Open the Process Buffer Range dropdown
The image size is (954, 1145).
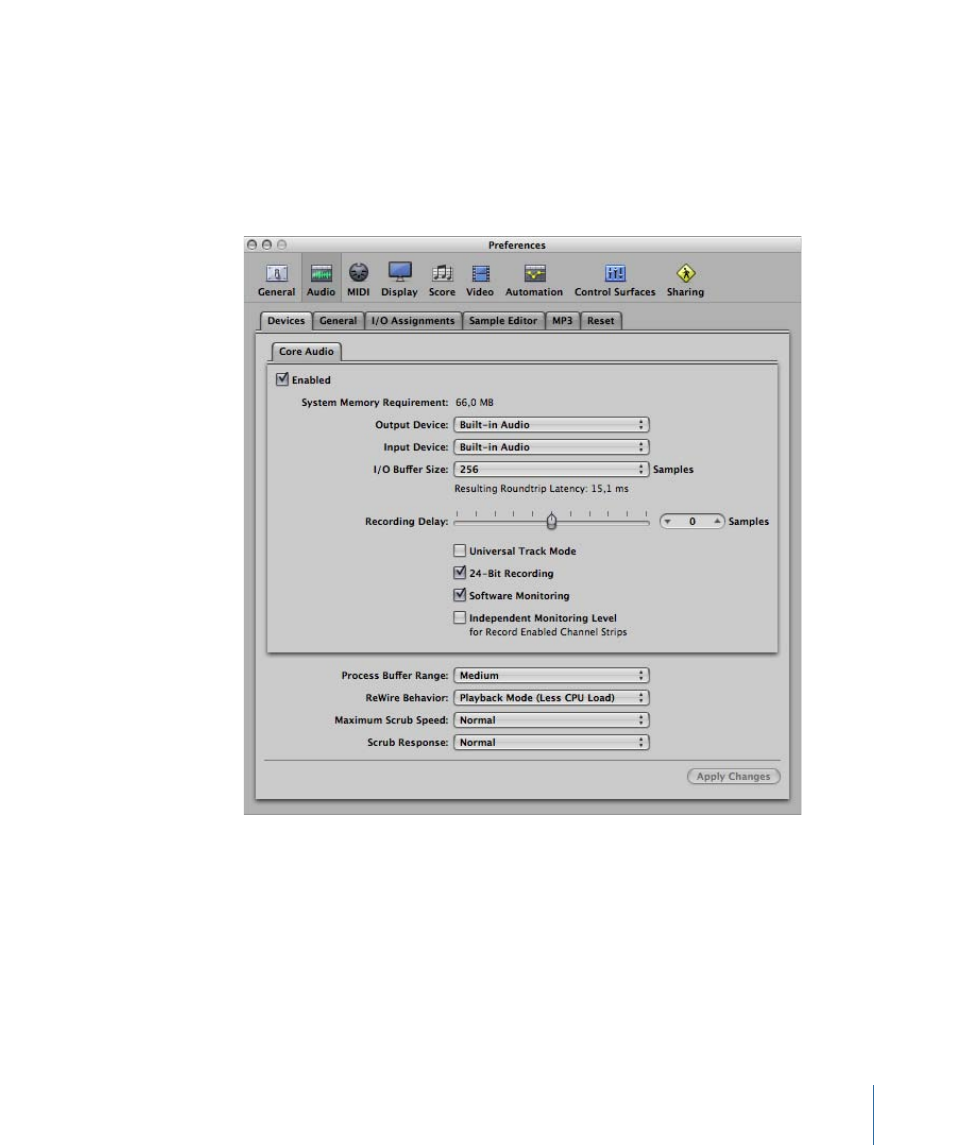point(552,675)
